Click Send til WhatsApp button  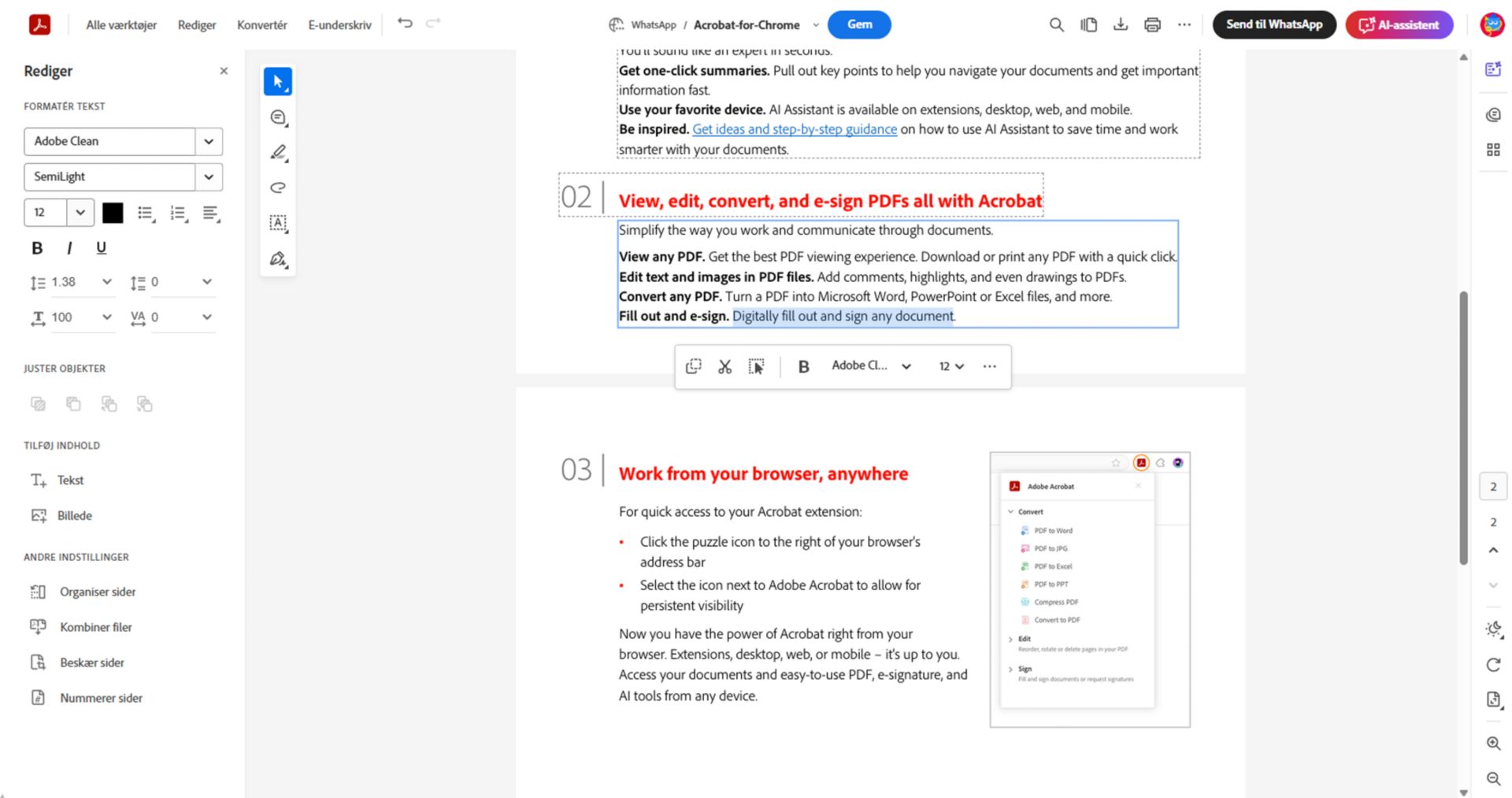coord(1274,24)
